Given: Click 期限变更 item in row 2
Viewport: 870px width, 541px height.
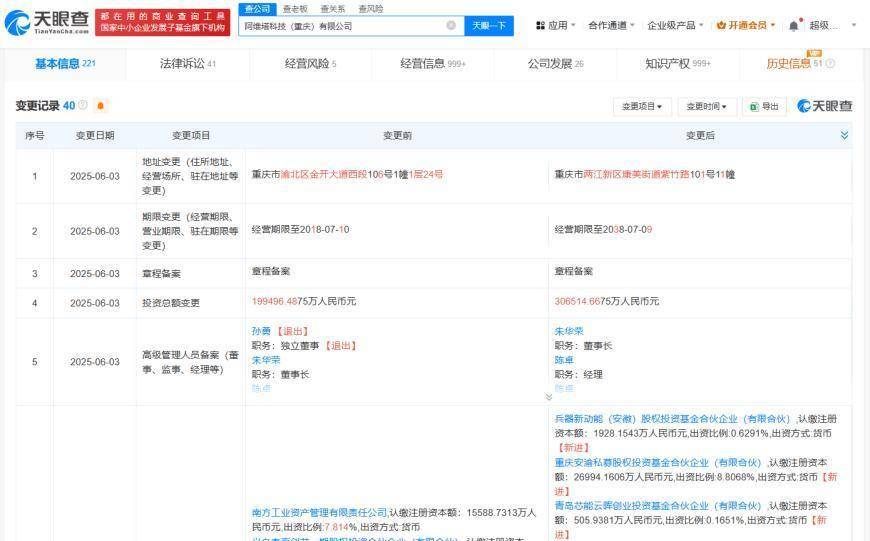Looking at the screenshot, I should pyautogui.click(x=190, y=231).
